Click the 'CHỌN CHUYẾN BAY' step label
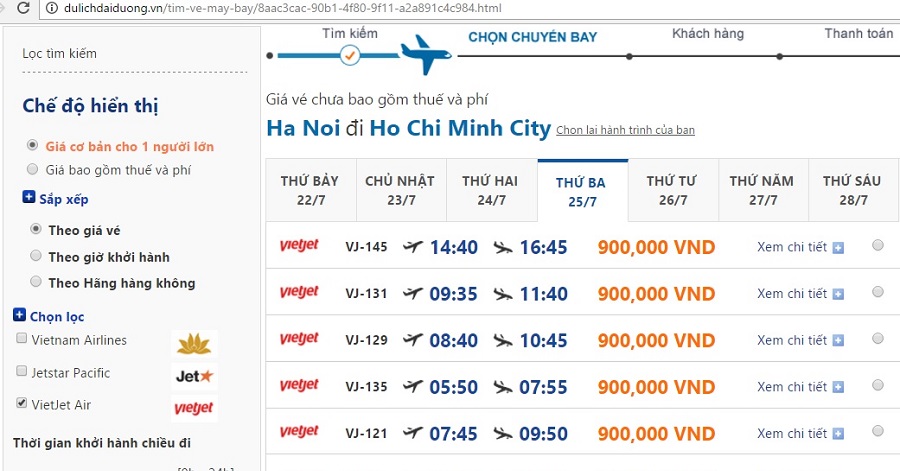The height and width of the screenshot is (471, 900). click(533, 37)
